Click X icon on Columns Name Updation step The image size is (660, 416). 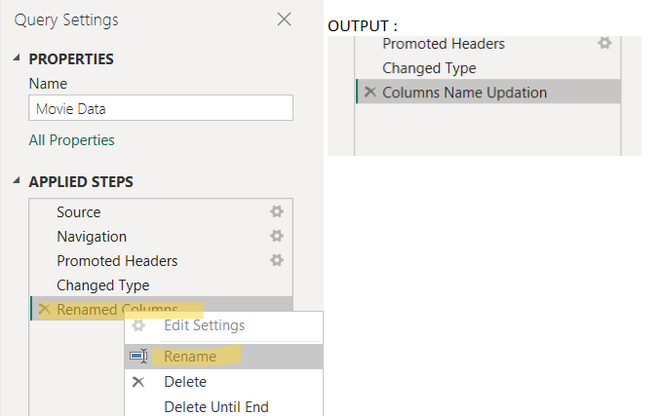[370, 93]
